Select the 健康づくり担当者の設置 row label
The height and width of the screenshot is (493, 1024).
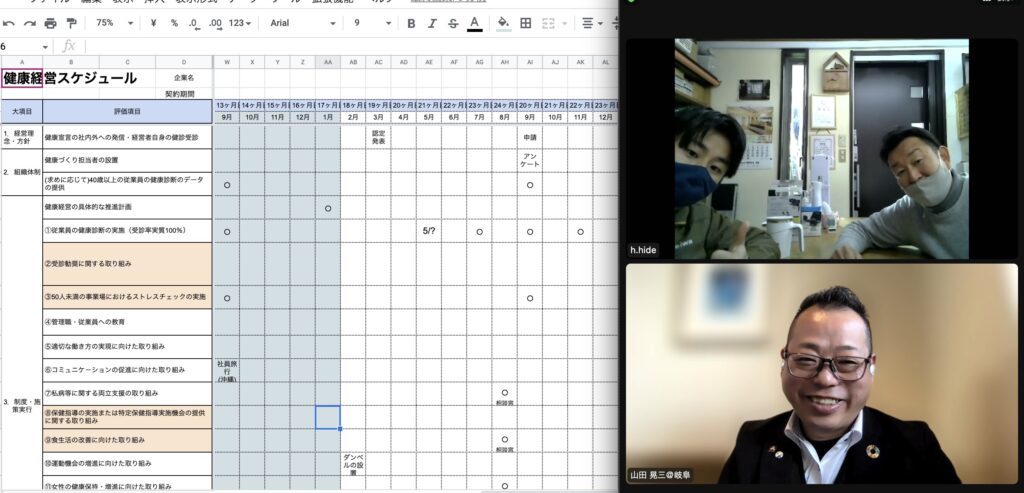click(127, 160)
